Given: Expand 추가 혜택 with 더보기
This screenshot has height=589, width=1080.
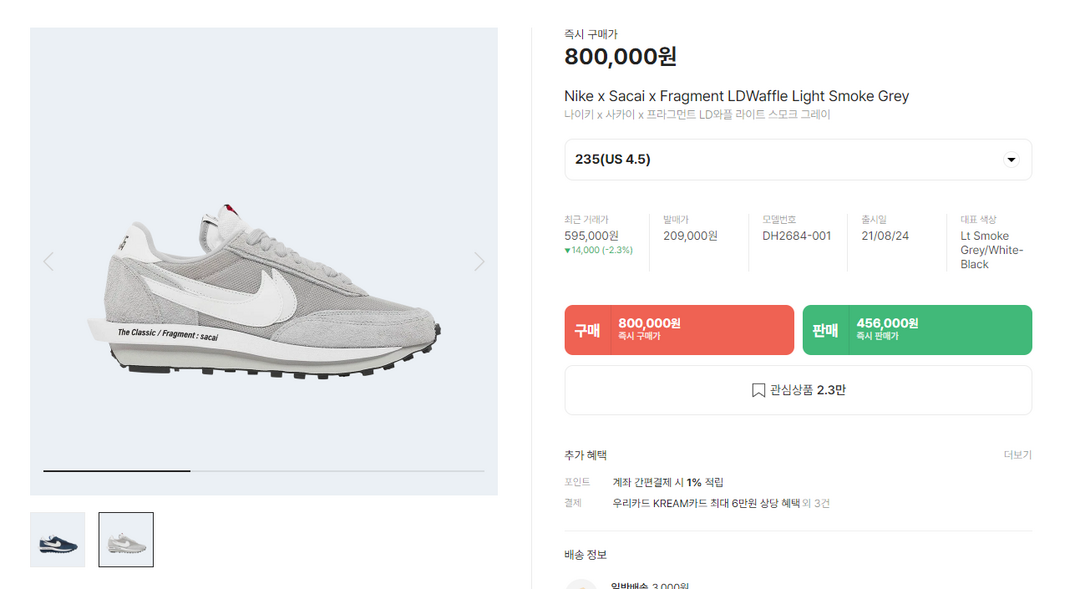Looking at the screenshot, I should 1017,455.
